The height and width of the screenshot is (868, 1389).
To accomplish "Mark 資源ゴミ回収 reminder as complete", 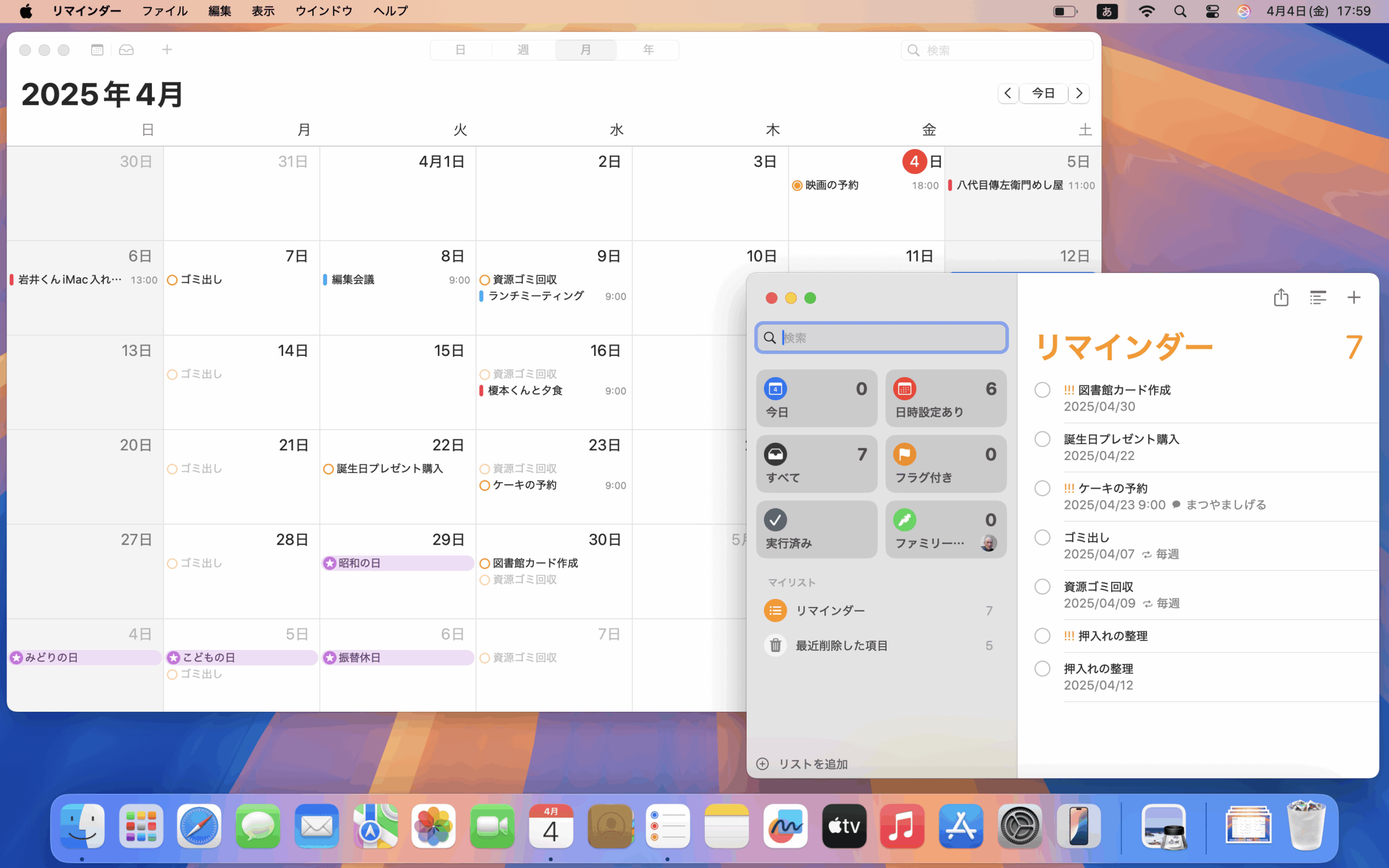I will pos(1042,586).
